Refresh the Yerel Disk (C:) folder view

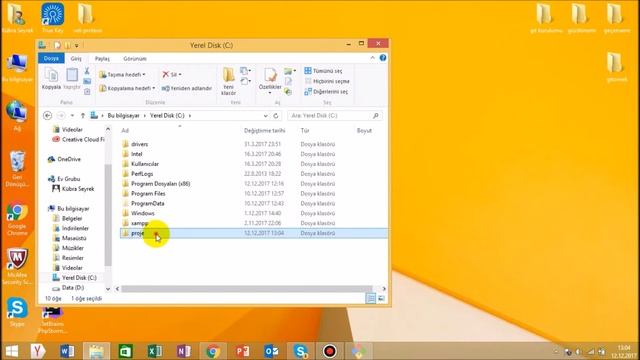276,116
